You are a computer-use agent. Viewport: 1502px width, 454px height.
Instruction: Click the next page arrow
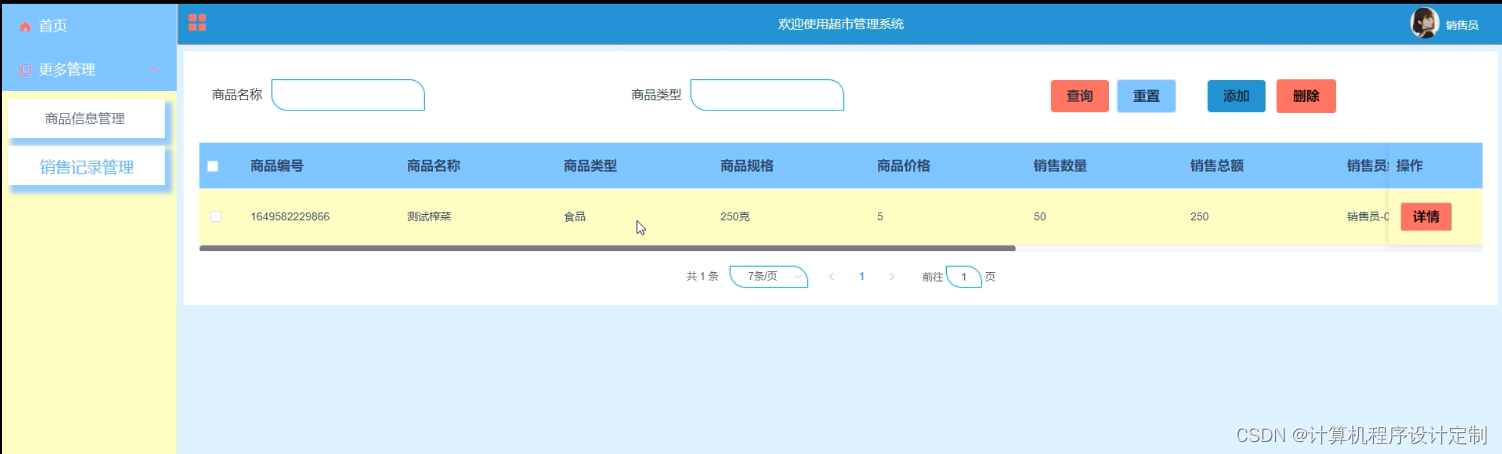(x=892, y=277)
